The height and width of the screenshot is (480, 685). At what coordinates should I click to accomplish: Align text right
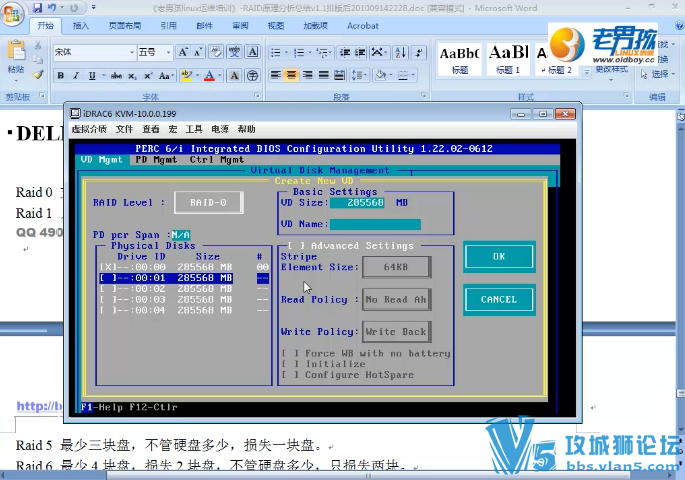click(x=308, y=76)
